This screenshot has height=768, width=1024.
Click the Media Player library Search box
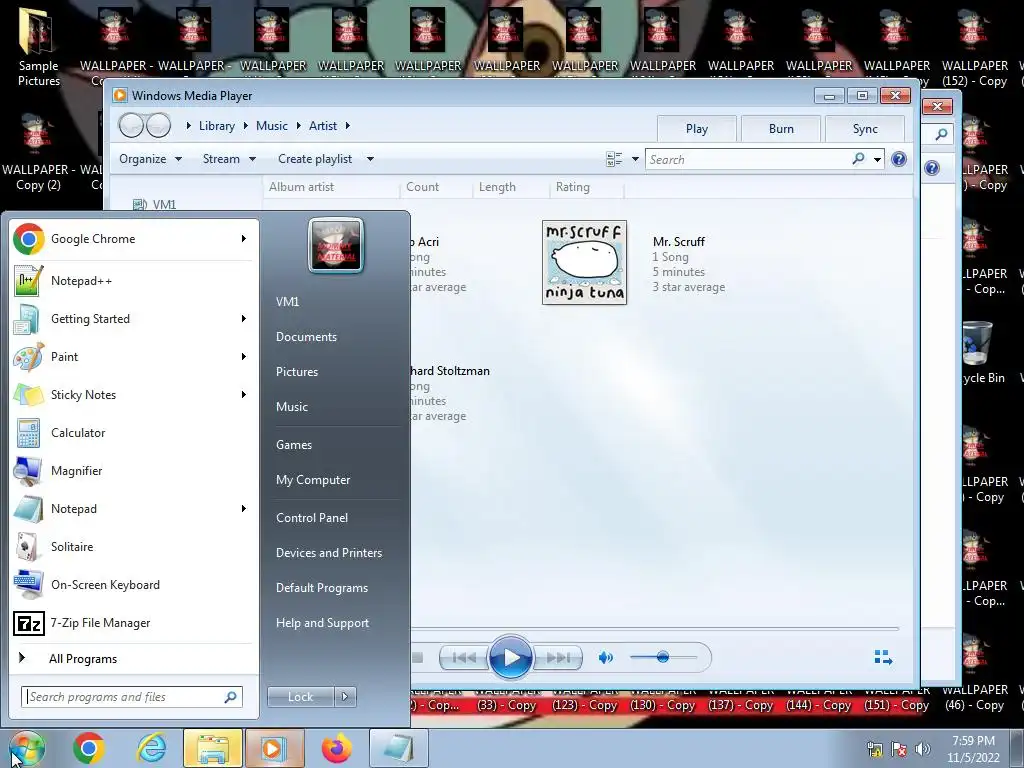pyautogui.click(x=750, y=159)
